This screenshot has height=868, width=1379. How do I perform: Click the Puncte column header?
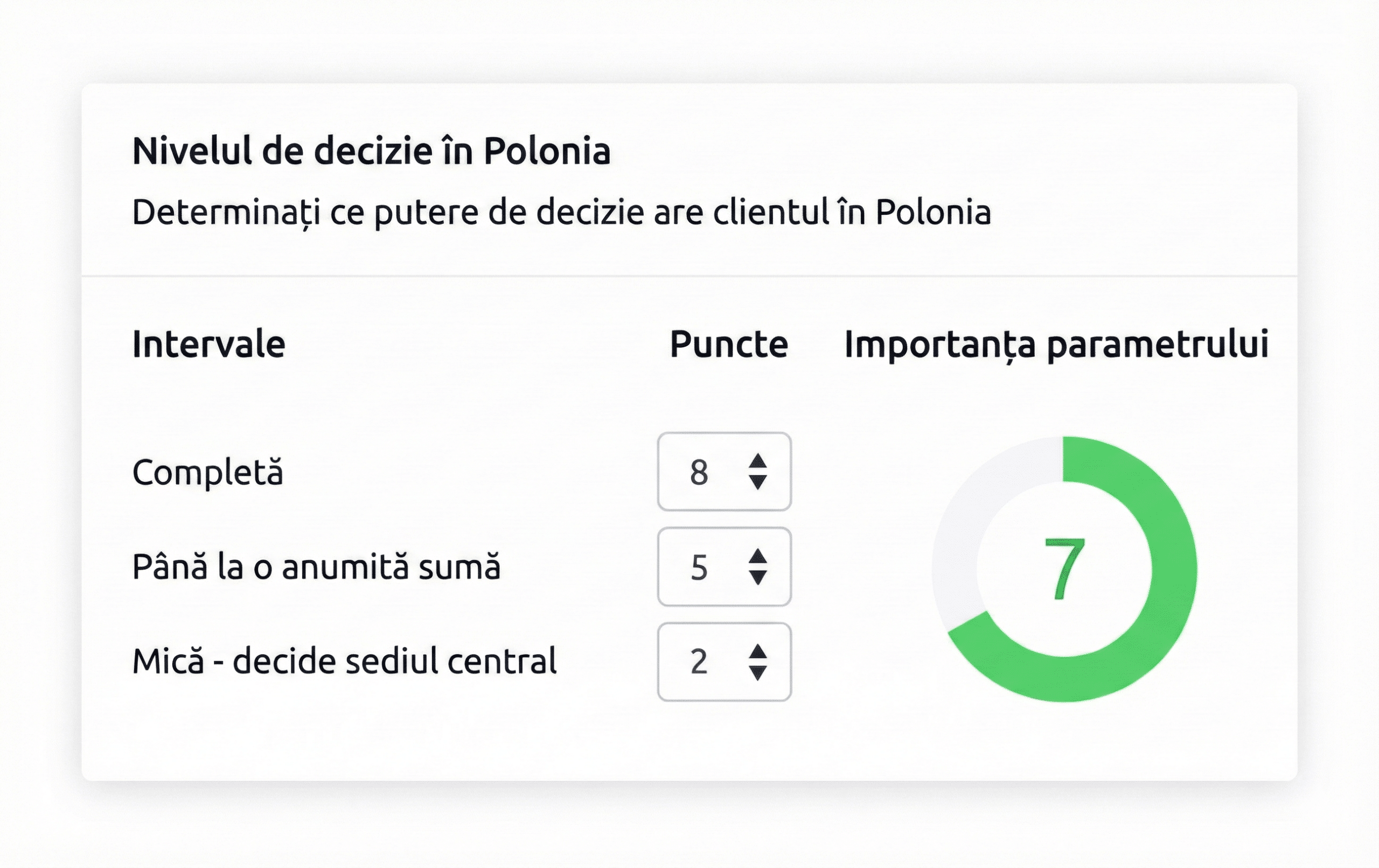[729, 345]
